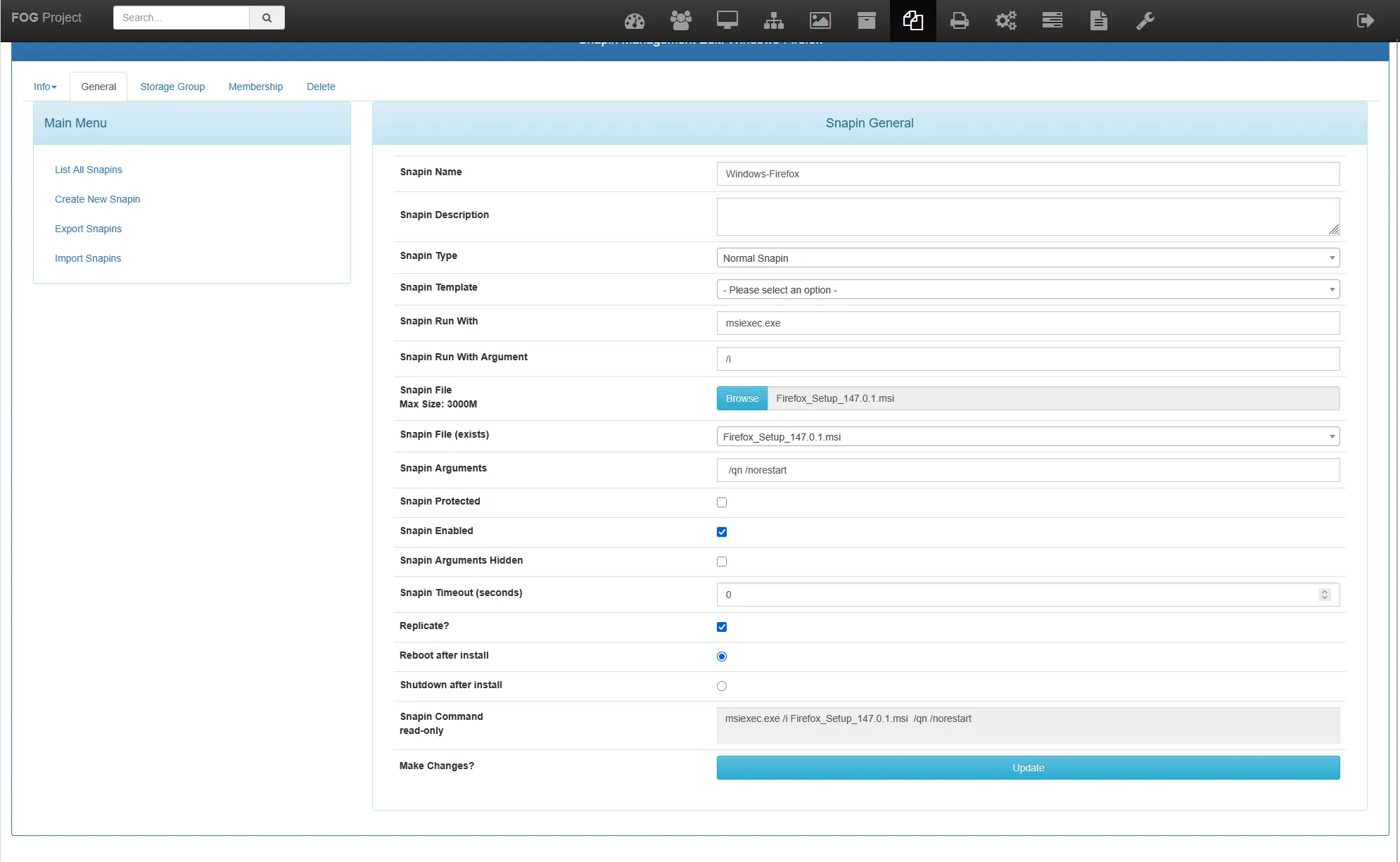The width and height of the screenshot is (1400, 862).
Task: Open the Storage archive box icon
Action: 866,20
